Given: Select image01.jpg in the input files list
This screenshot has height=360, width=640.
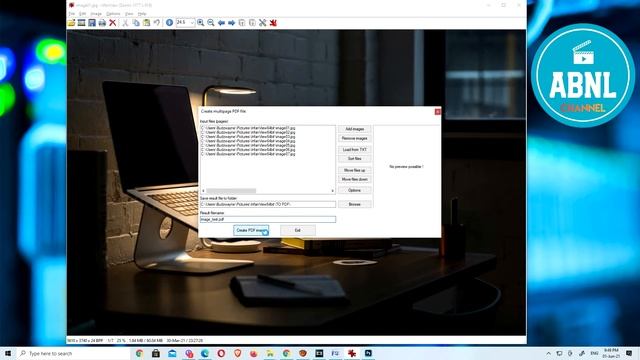Looking at the screenshot, I should tap(248, 128).
